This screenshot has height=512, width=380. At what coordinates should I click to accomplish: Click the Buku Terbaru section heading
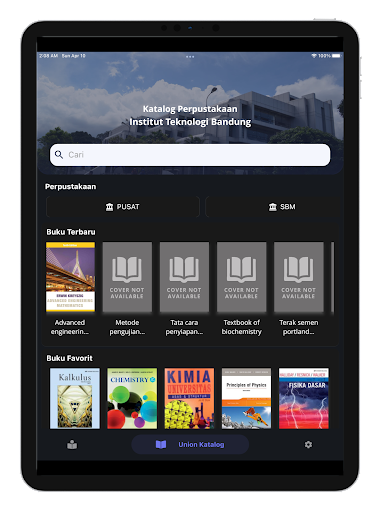(x=71, y=232)
